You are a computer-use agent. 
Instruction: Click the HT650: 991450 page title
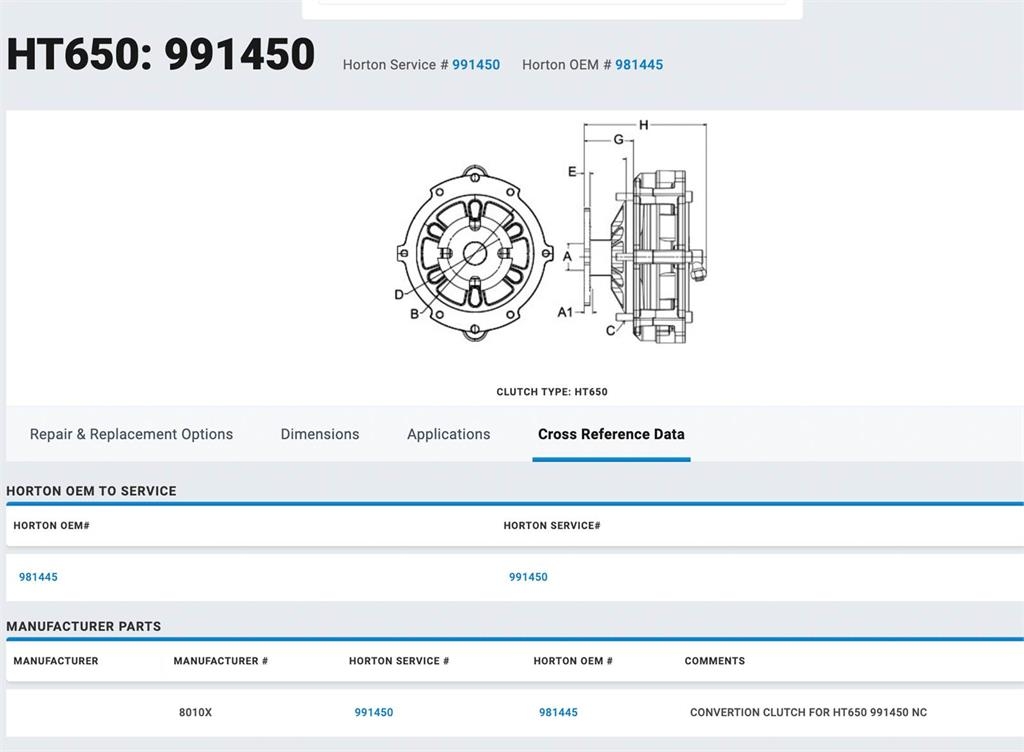point(161,54)
